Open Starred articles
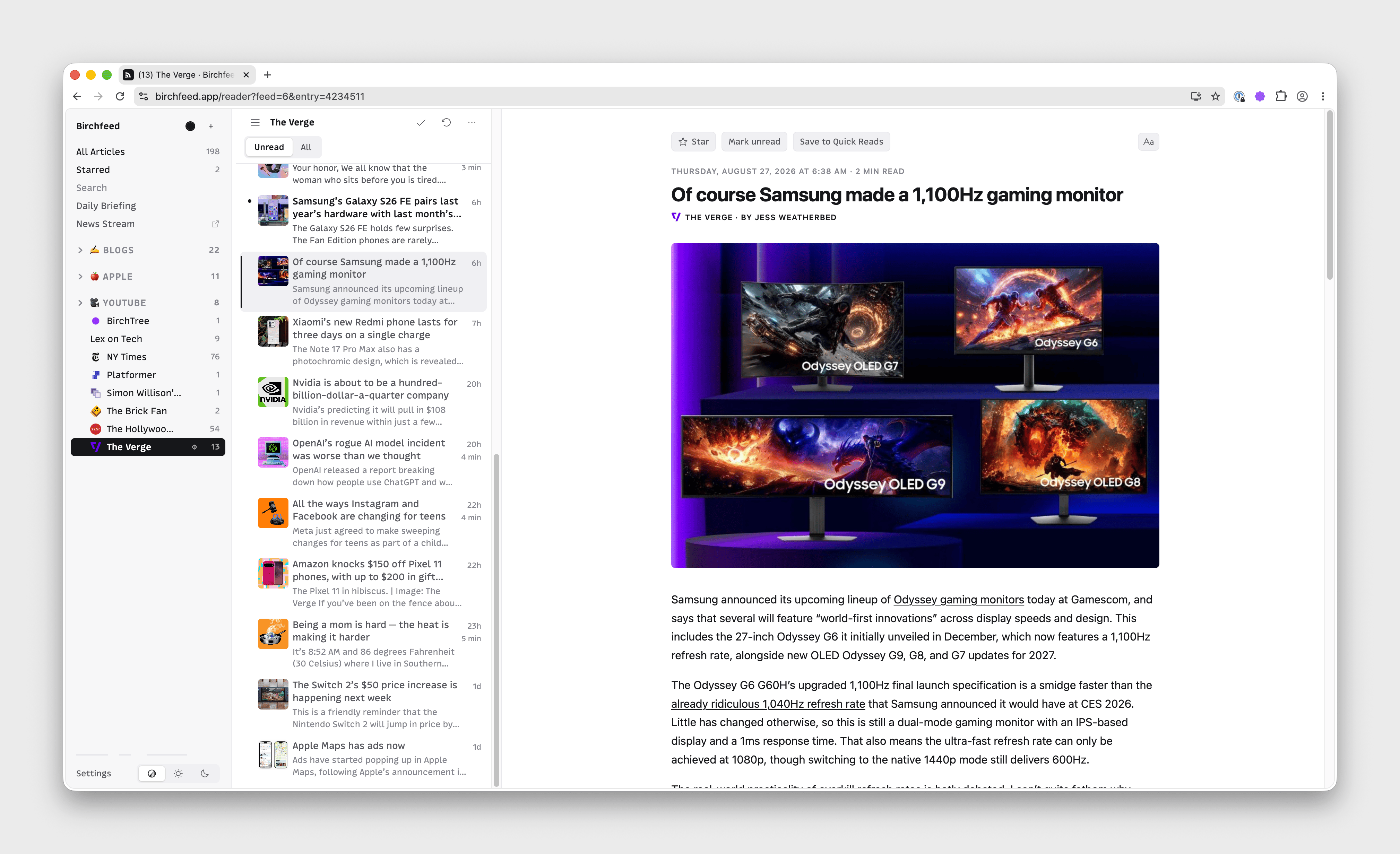 (x=148, y=170)
